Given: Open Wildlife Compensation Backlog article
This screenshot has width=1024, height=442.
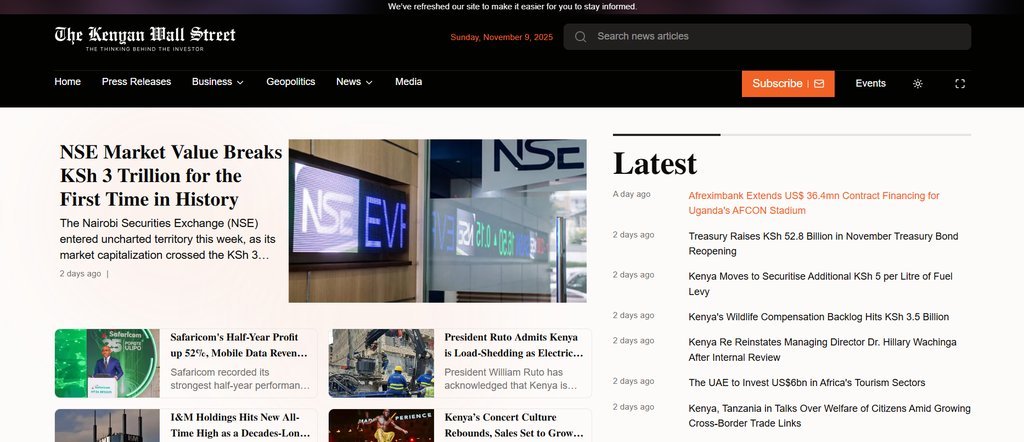Looking at the screenshot, I should pos(818,317).
